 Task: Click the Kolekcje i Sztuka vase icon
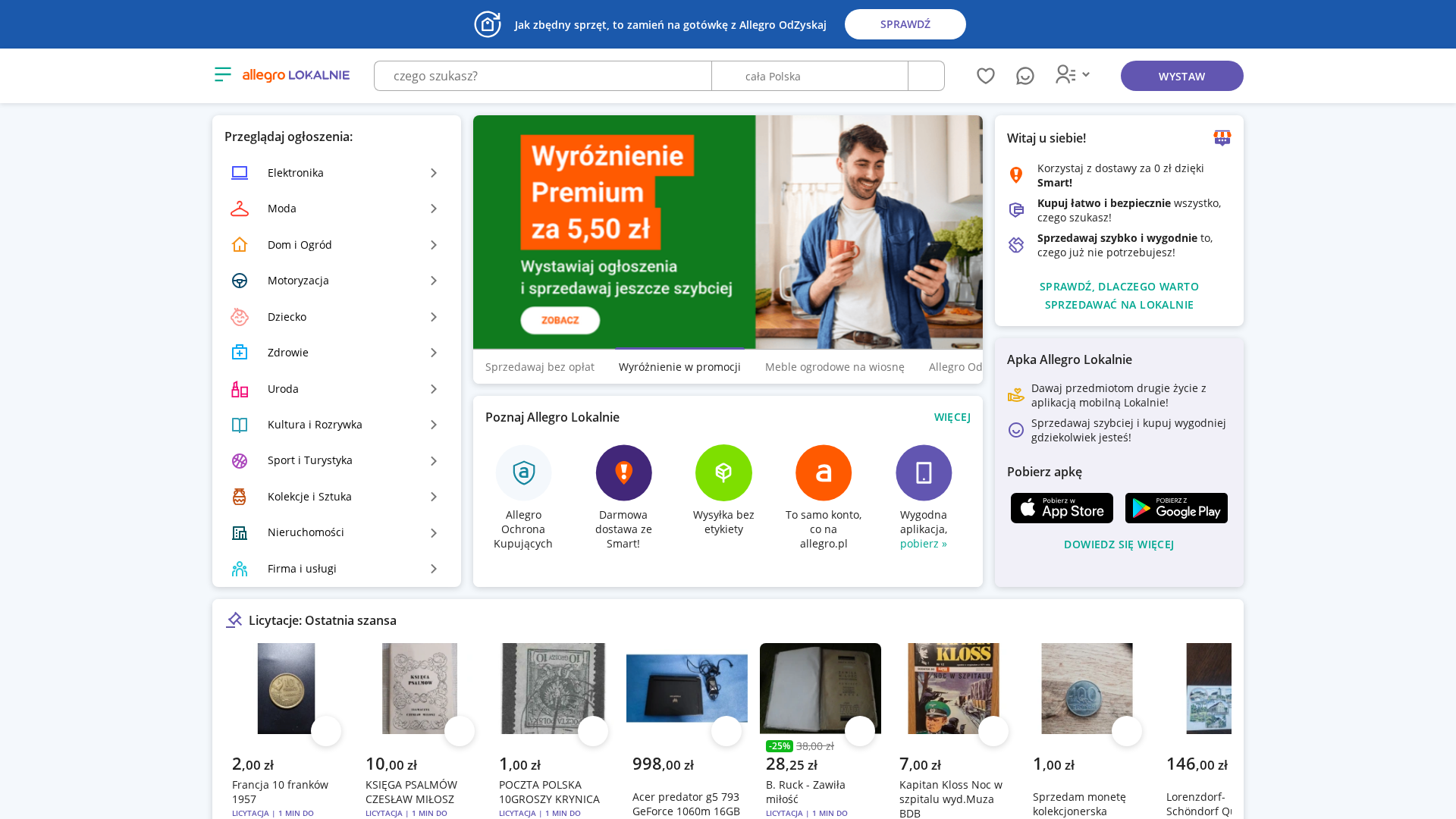point(240,497)
